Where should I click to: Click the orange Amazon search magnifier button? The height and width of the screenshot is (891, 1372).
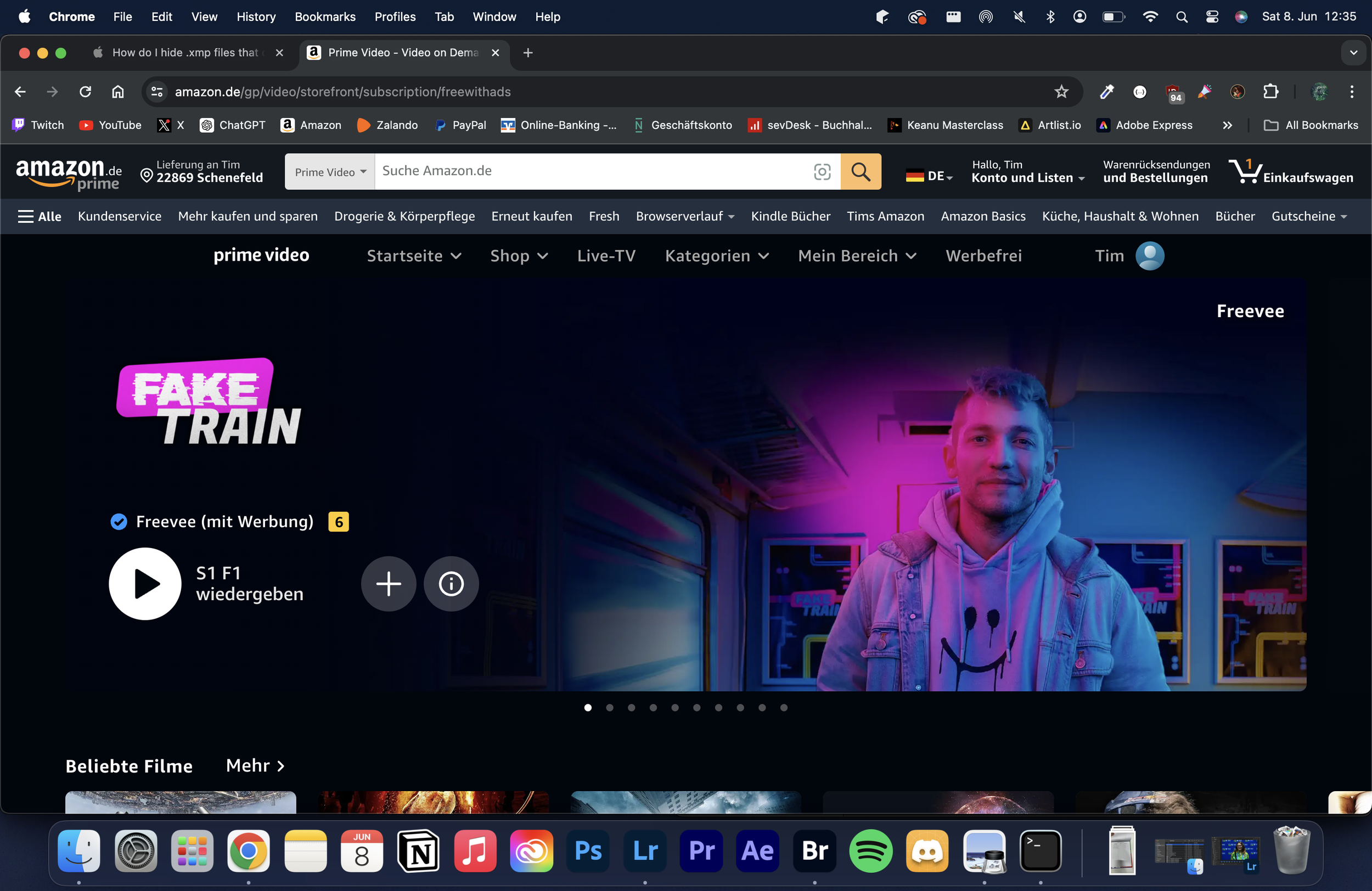860,171
